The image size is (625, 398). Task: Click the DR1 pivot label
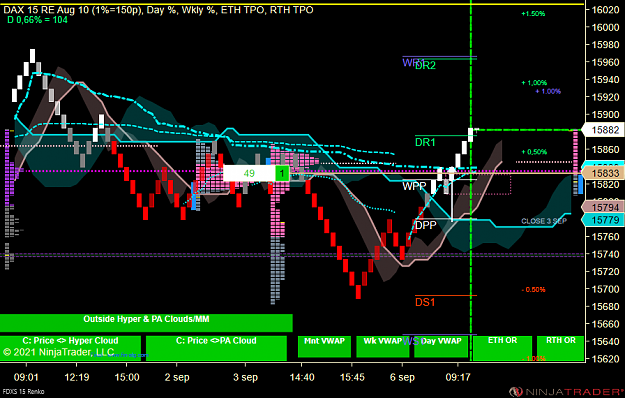[425, 142]
